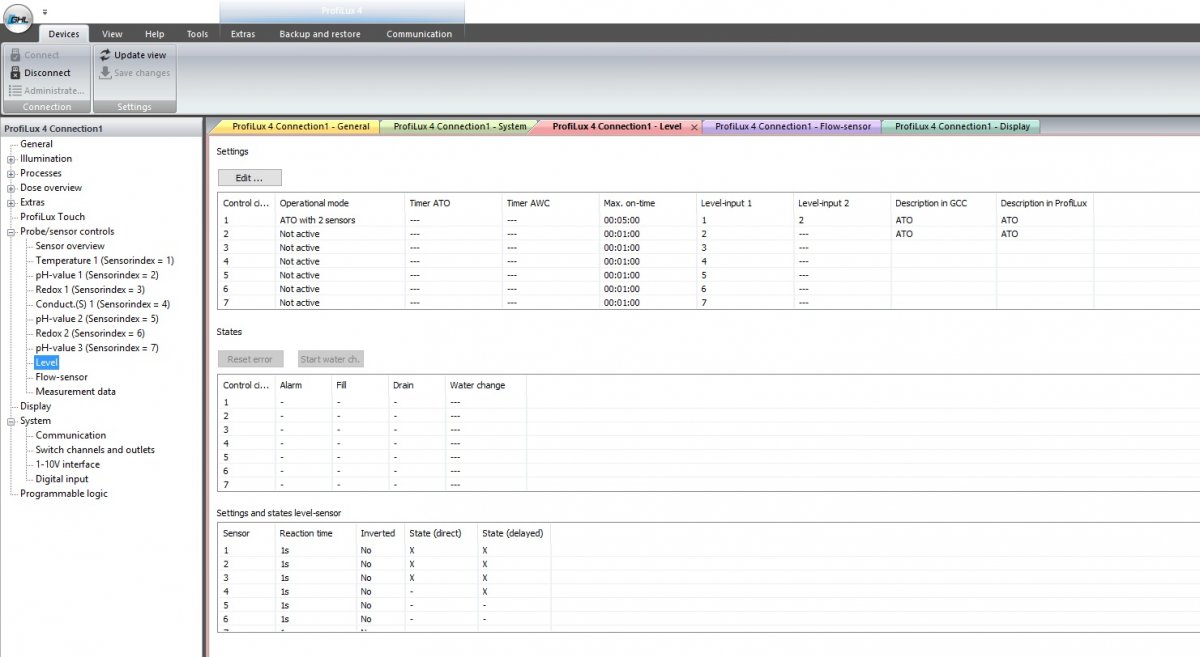Viewport: 1200px width, 657px height.
Task: Open the Communication ribbon tab
Action: pyautogui.click(x=419, y=34)
